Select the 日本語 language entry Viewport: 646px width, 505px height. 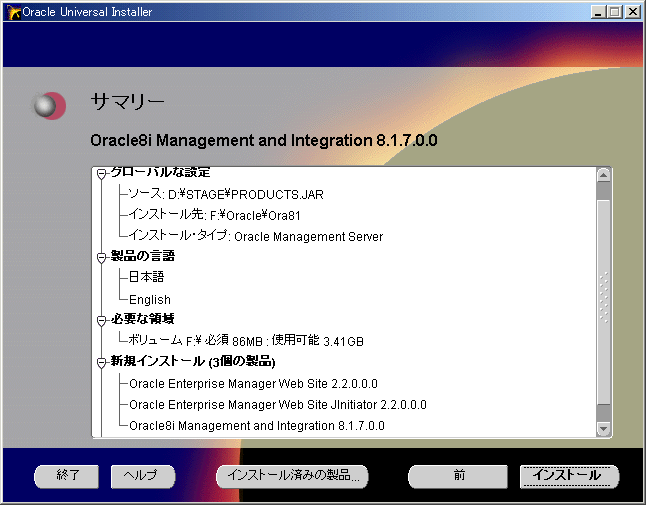point(146,277)
